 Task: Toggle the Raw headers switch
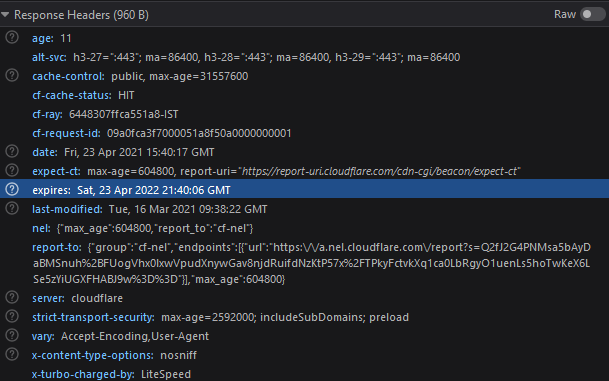(593, 14)
